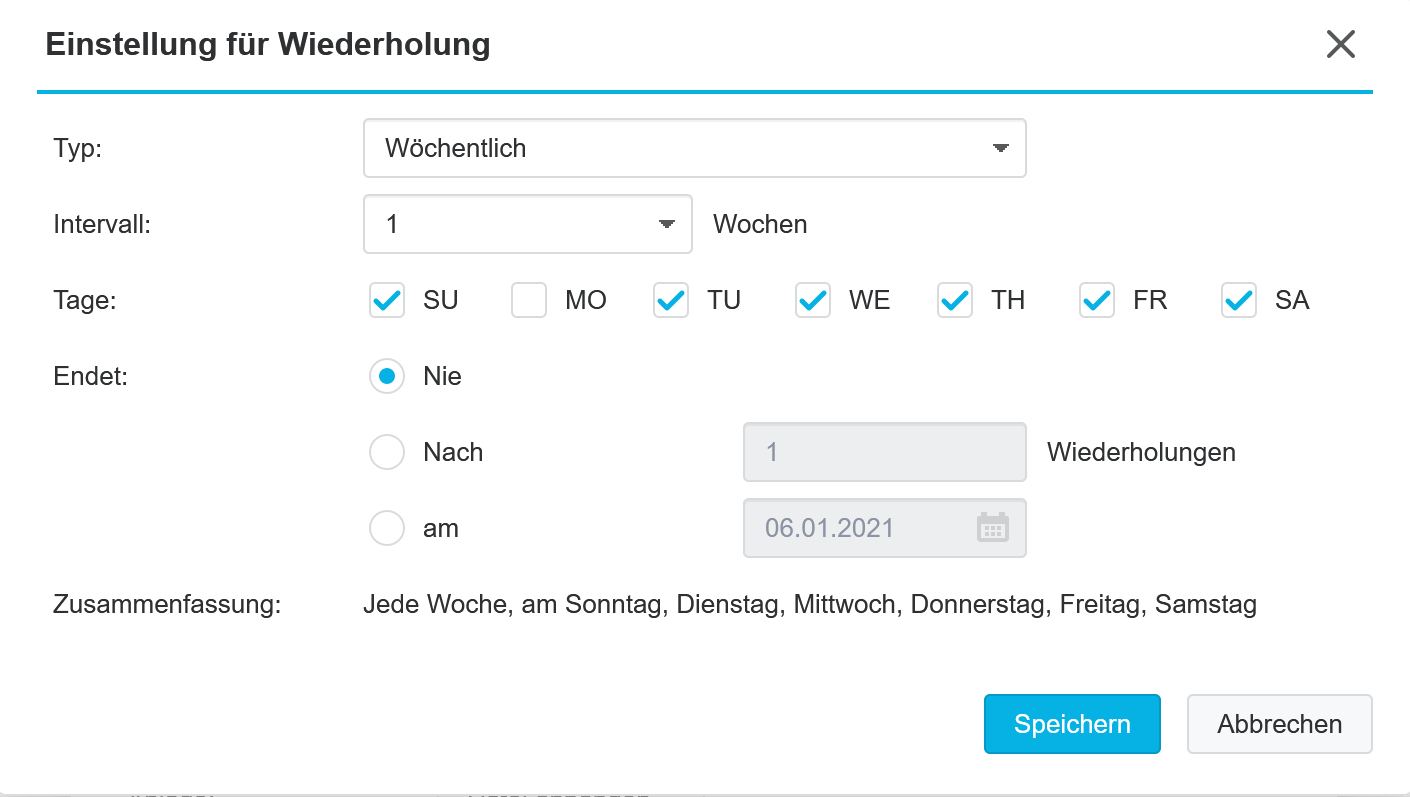Enable the MO day checkbox
This screenshot has height=797, width=1410.
pos(529,300)
